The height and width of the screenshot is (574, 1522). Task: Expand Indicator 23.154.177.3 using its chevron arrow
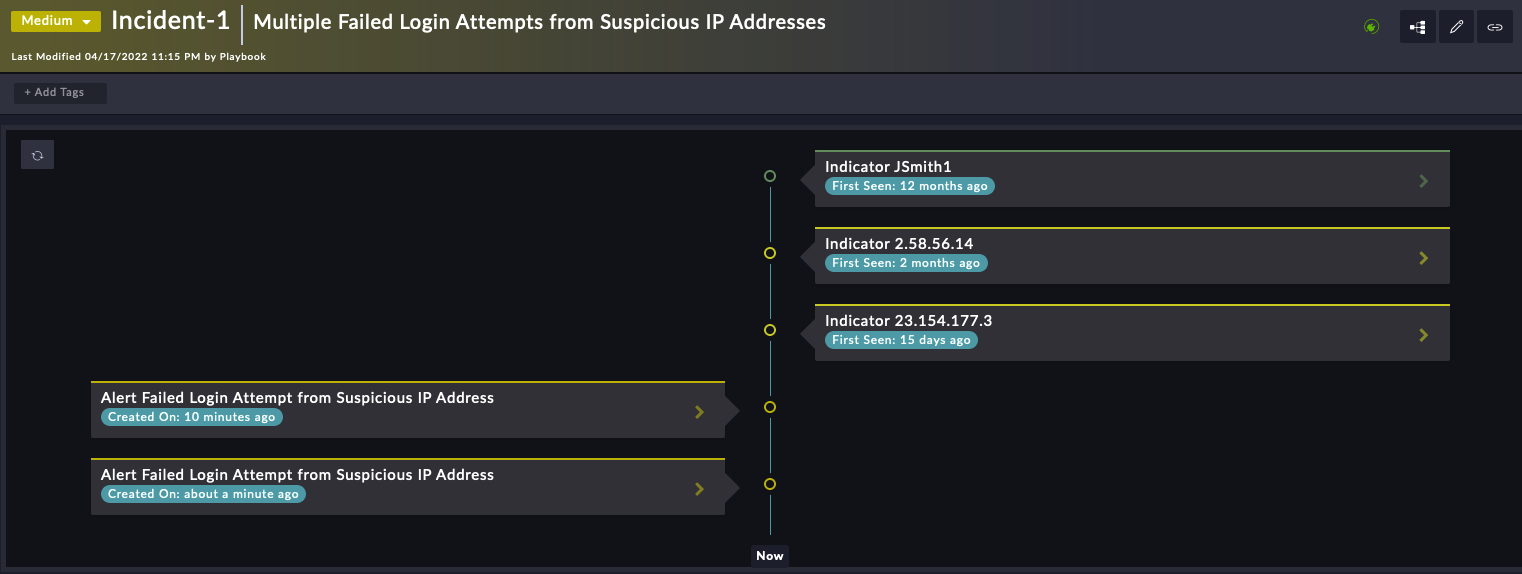coord(1424,335)
